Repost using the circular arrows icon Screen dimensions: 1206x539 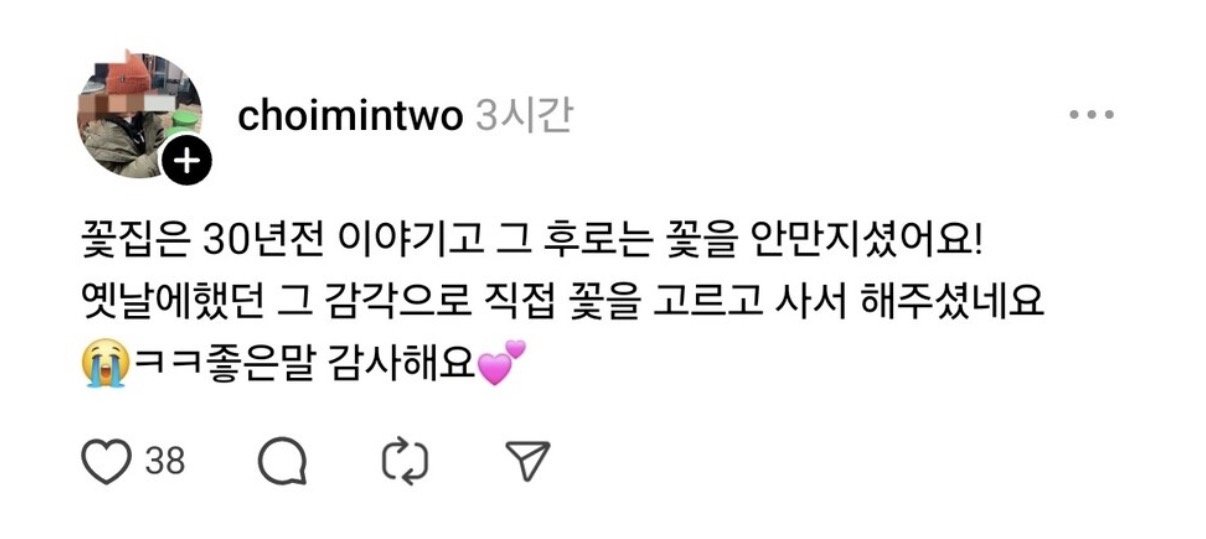click(405, 461)
